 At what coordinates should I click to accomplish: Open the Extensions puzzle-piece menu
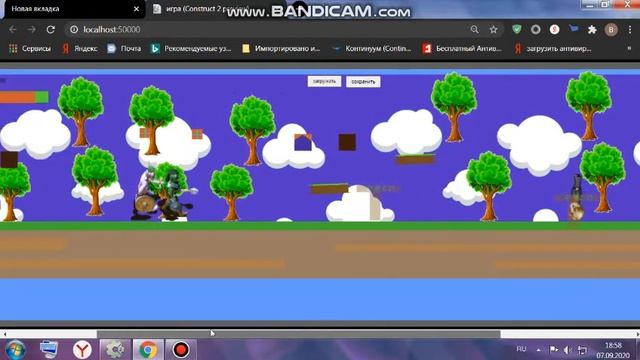(x=592, y=29)
